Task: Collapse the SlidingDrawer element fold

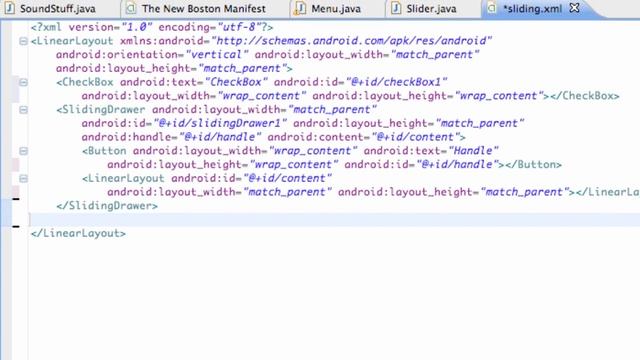Action: pyautogui.click(x=23, y=110)
